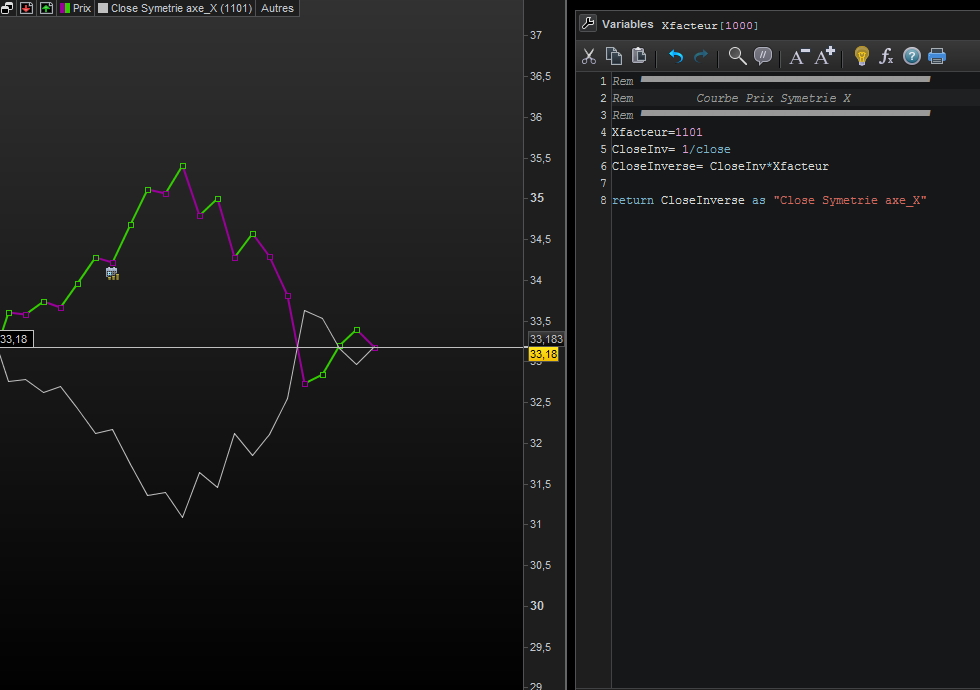Click the 35 level on the price scale
This screenshot has width=980, height=690.
(537, 198)
